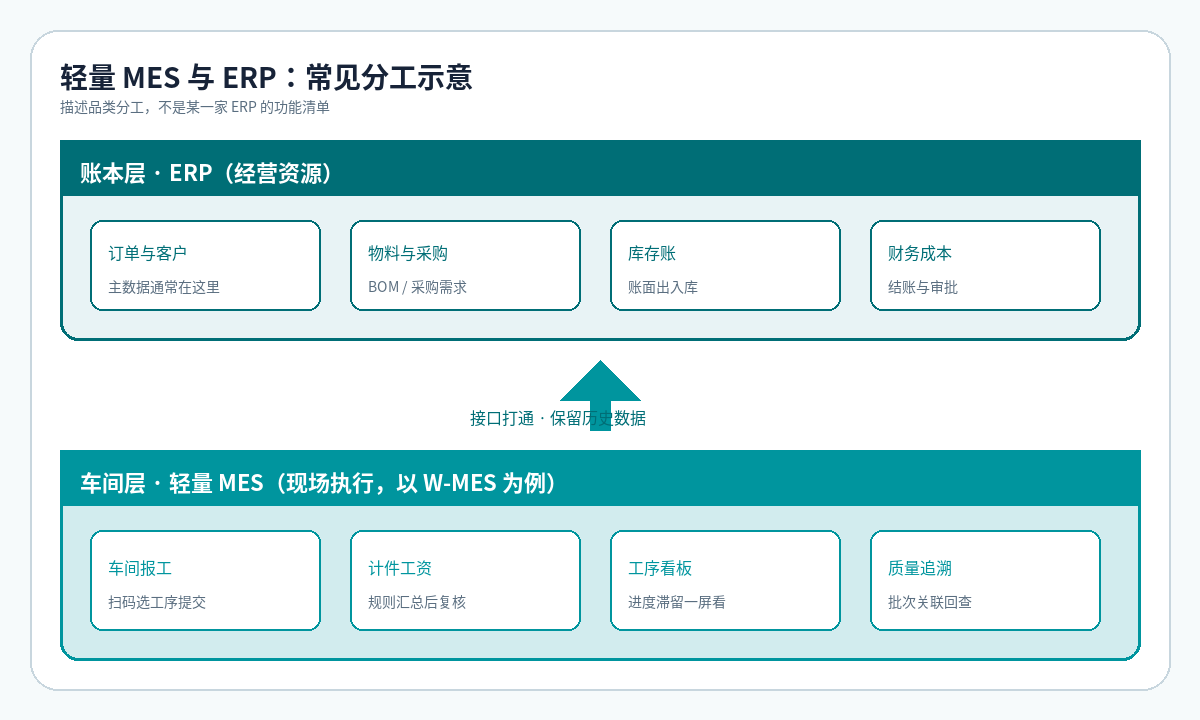Click the 'BOM / 采购需求' description

click(x=417, y=287)
